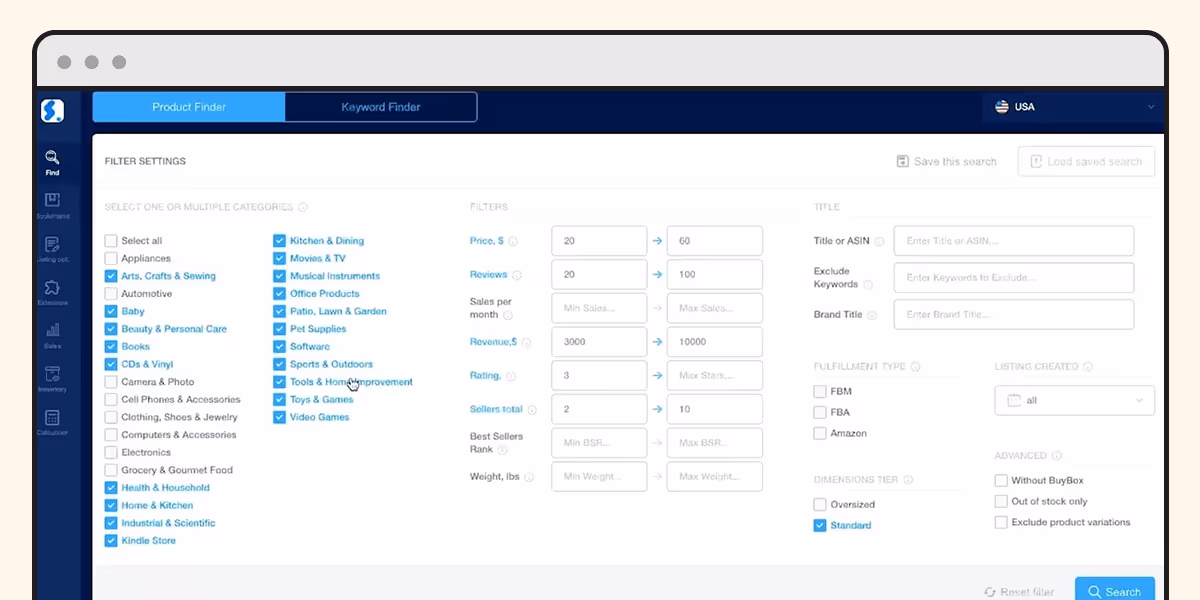Enable the Electronics category checkbox
The width and height of the screenshot is (1200, 600).
tap(111, 452)
